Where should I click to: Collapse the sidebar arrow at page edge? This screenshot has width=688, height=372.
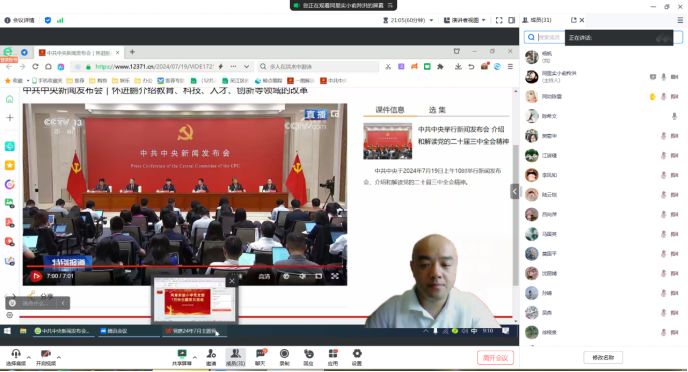(x=514, y=191)
